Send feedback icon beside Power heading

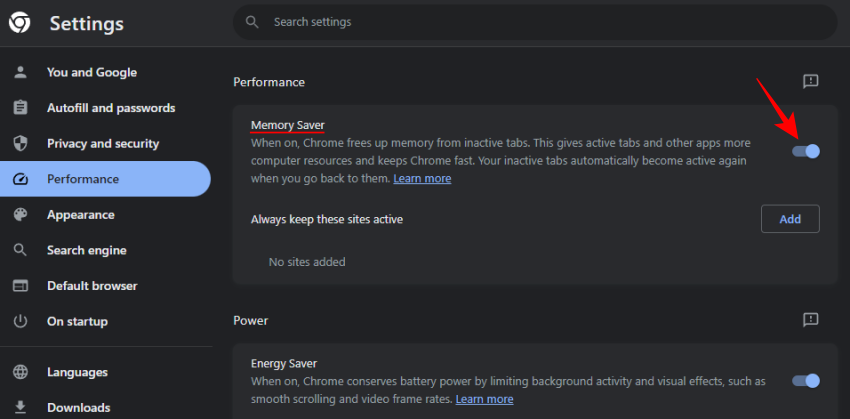tap(811, 320)
